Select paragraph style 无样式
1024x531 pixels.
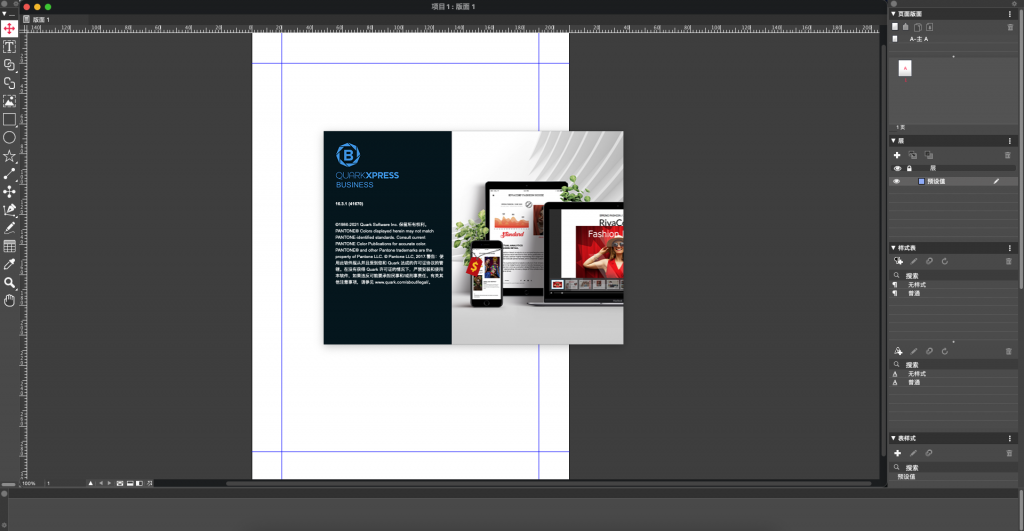(x=952, y=285)
